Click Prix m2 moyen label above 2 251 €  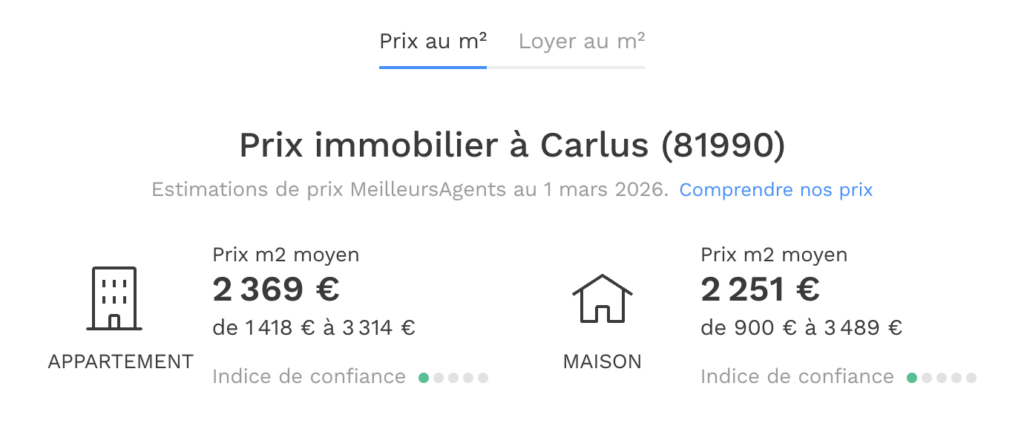(774, 255)
